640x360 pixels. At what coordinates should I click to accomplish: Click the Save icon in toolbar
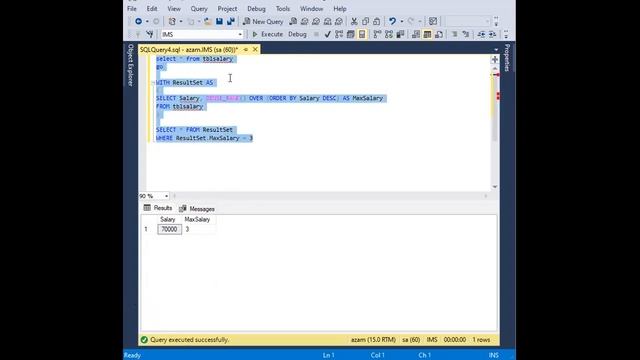(219, 21)
